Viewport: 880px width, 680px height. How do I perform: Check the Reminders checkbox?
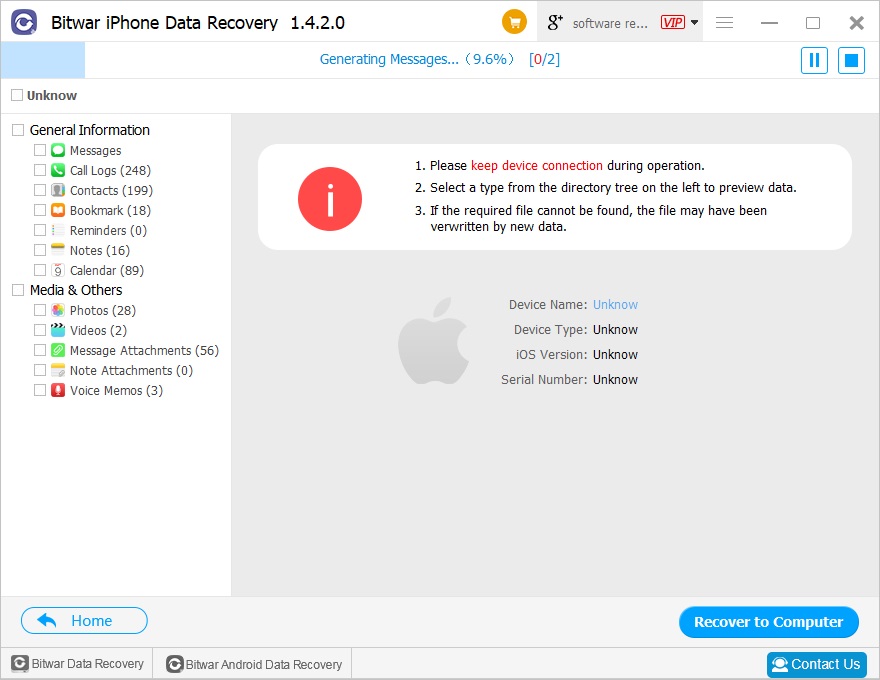click(40, 230)
